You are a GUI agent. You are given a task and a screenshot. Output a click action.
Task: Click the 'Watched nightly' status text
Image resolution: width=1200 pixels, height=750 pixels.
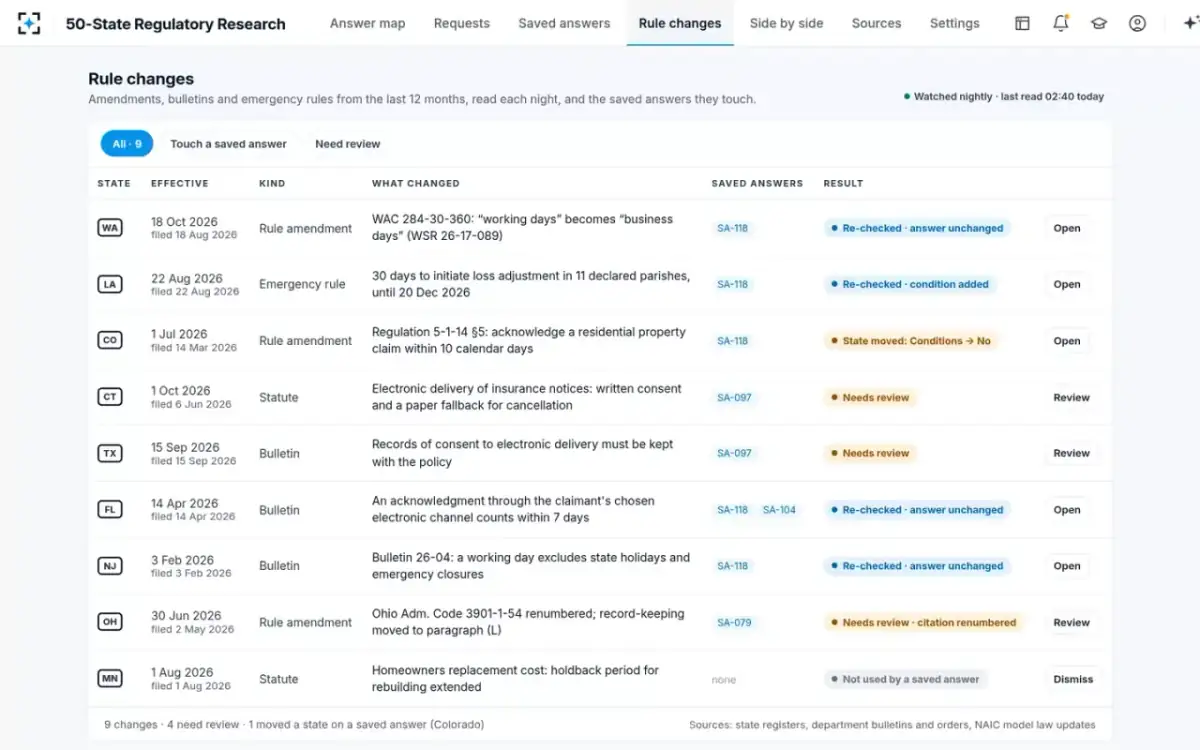(1004, 97)
